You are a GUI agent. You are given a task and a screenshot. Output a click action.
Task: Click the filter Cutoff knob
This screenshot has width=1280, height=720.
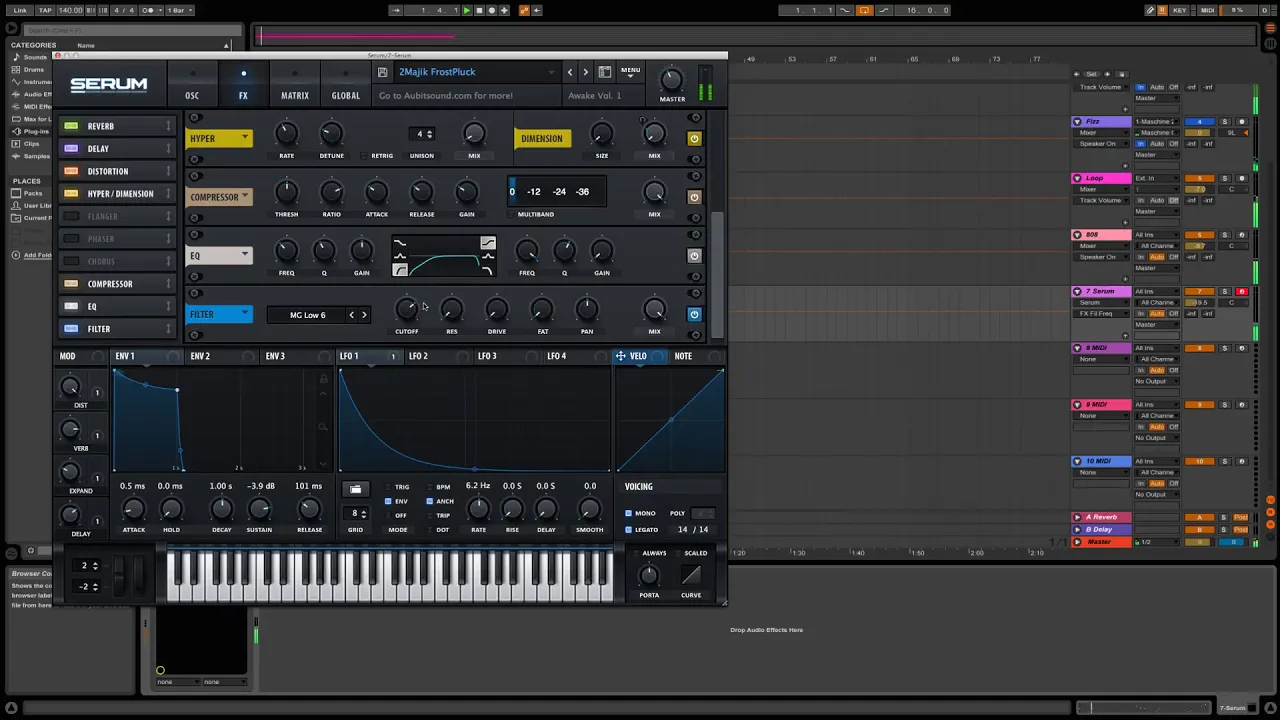[406, 309]
